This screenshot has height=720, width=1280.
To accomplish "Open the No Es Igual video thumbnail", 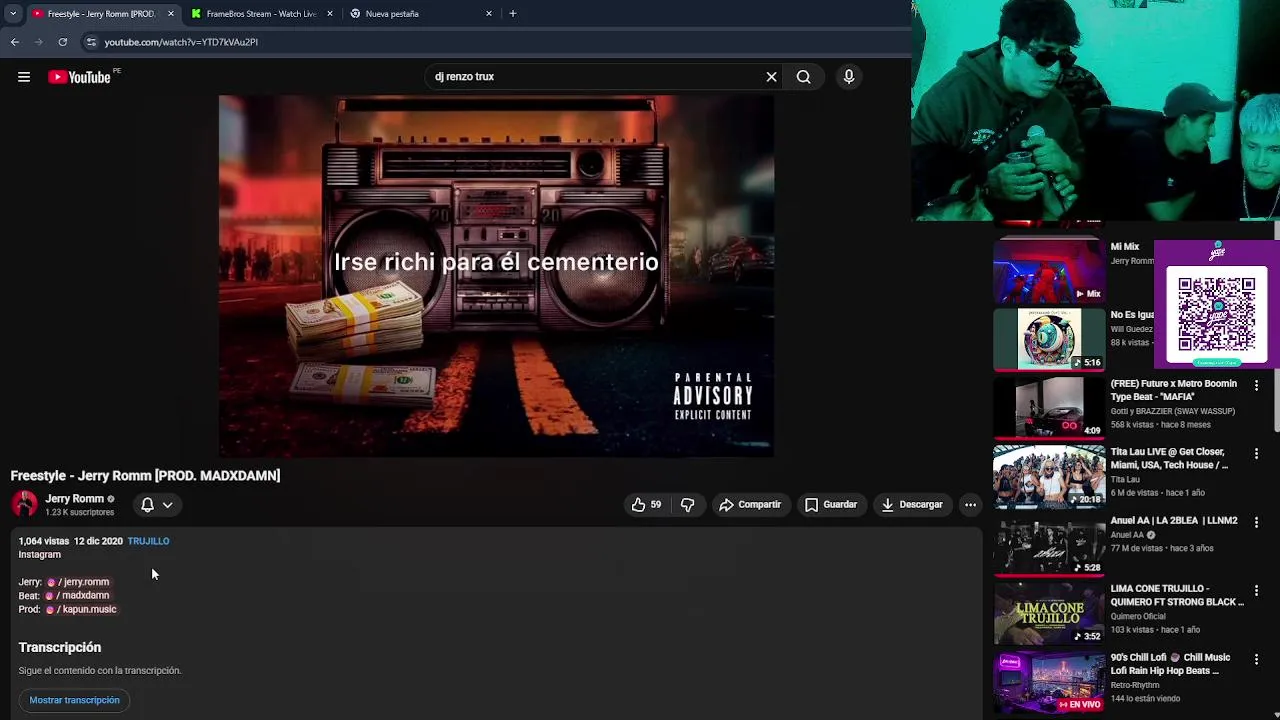I will (x=1048, y=339).
